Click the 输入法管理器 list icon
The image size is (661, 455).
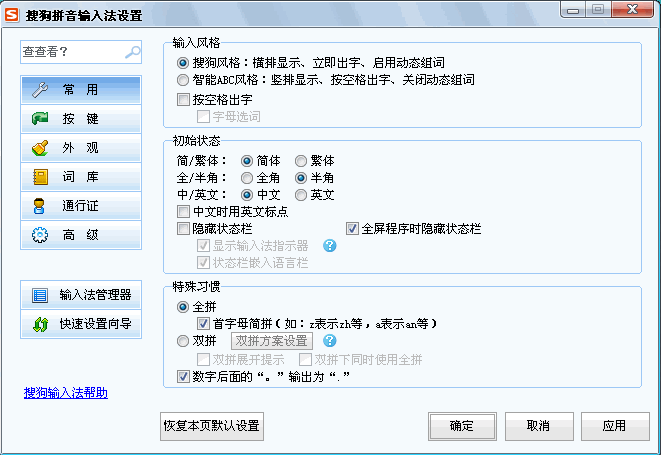(40, 295)
